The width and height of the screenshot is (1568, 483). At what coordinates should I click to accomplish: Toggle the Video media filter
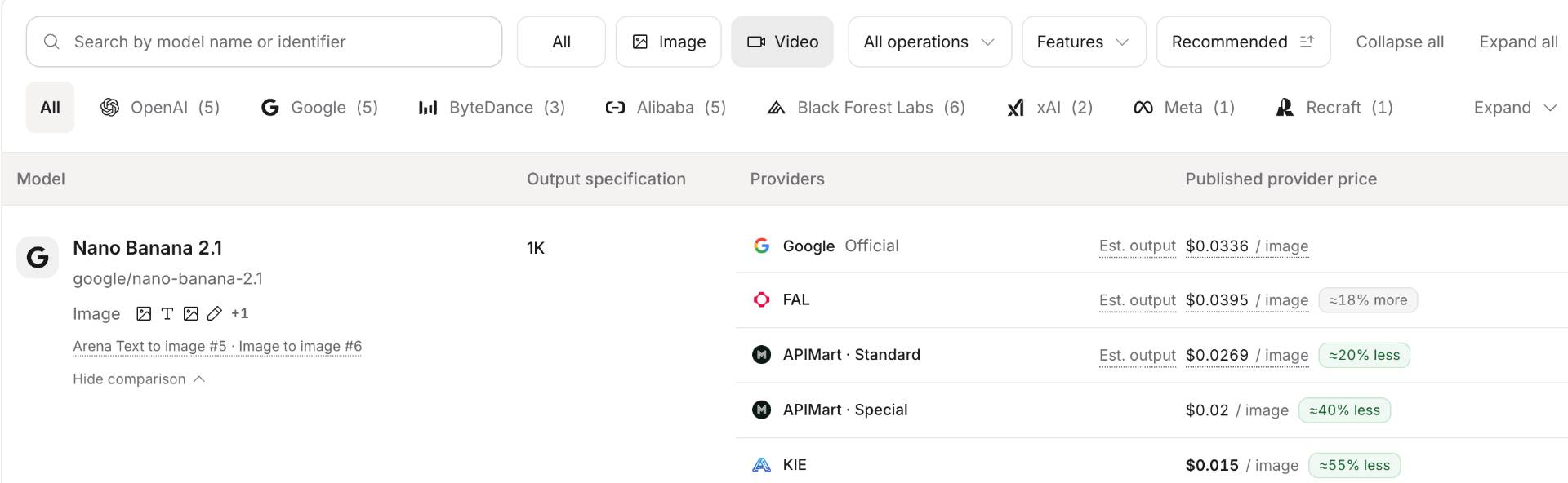(x=782, y=42)
